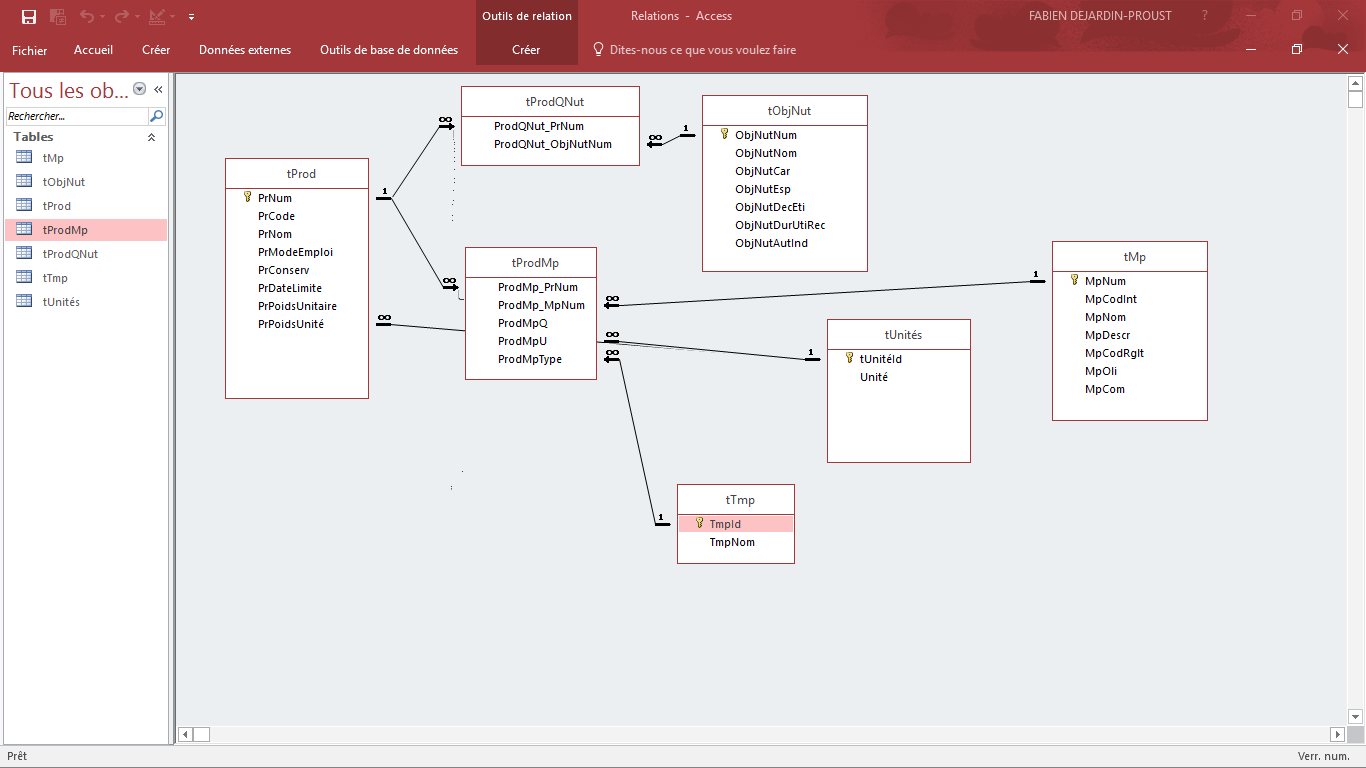The image size is (1366, 768).
Task: Click the magnifier search icon
Action: tap(156, 116)
